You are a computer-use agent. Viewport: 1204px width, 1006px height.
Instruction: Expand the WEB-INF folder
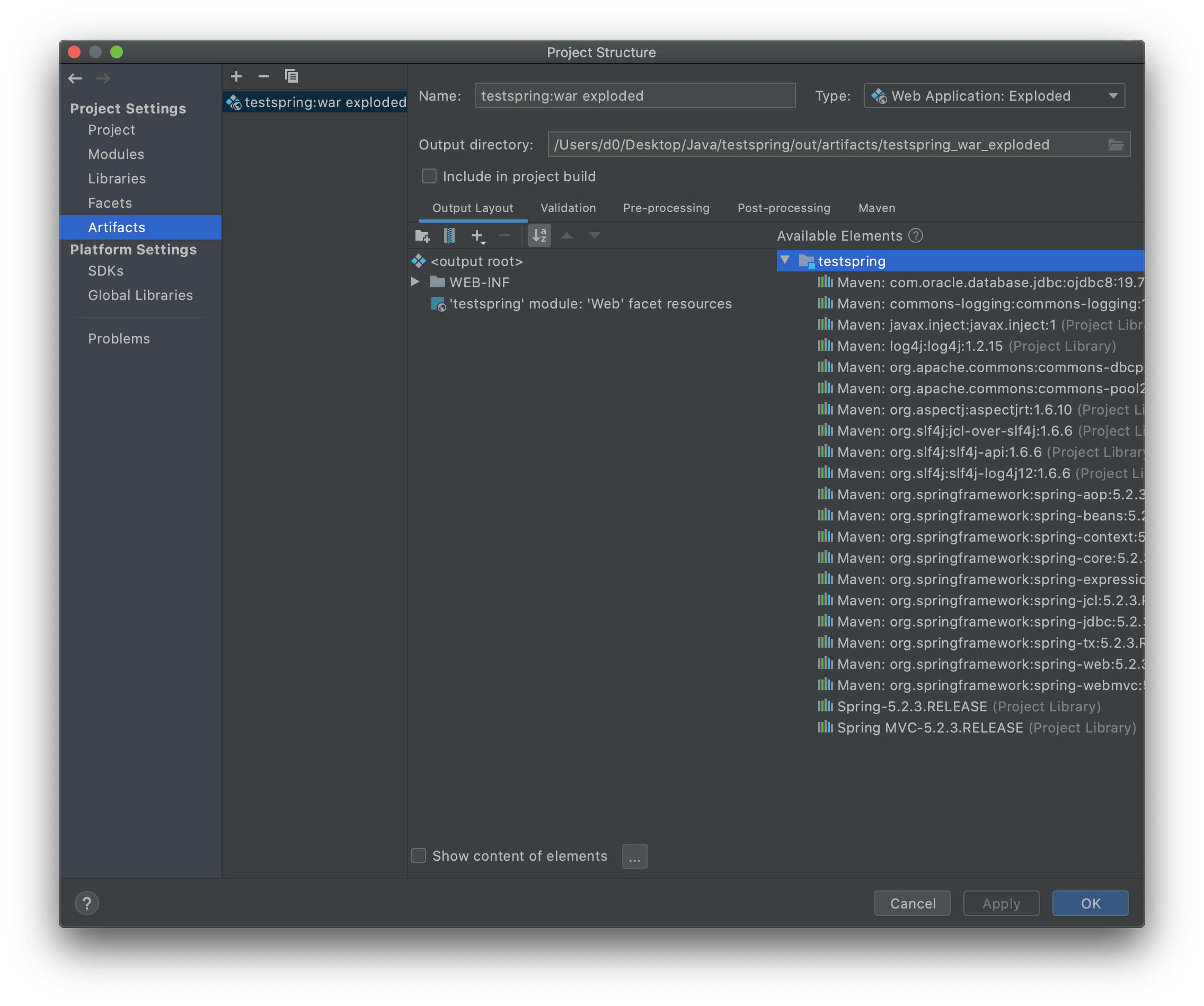coord(415,281)
